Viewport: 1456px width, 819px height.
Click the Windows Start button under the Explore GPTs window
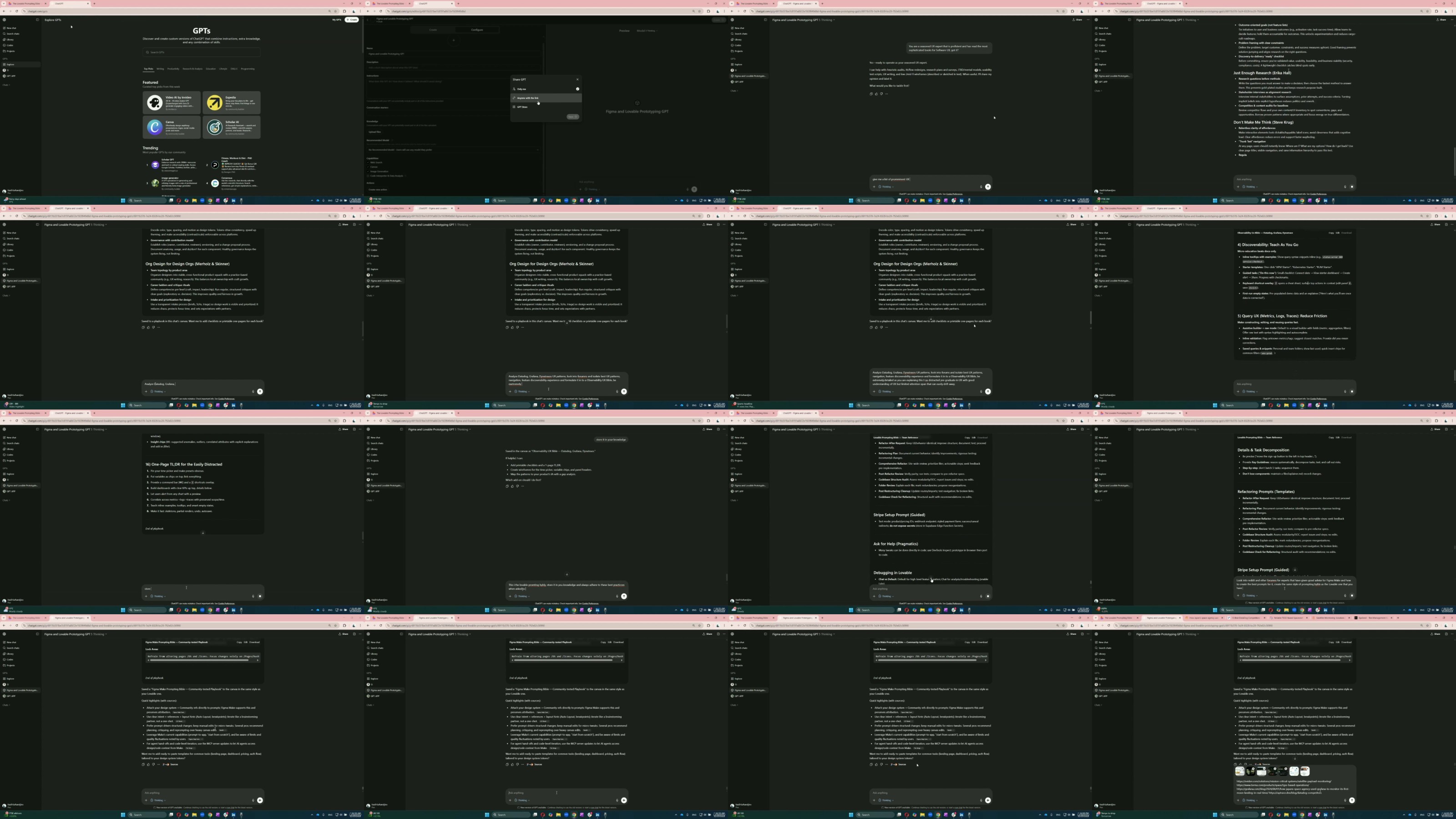point(123,200)
